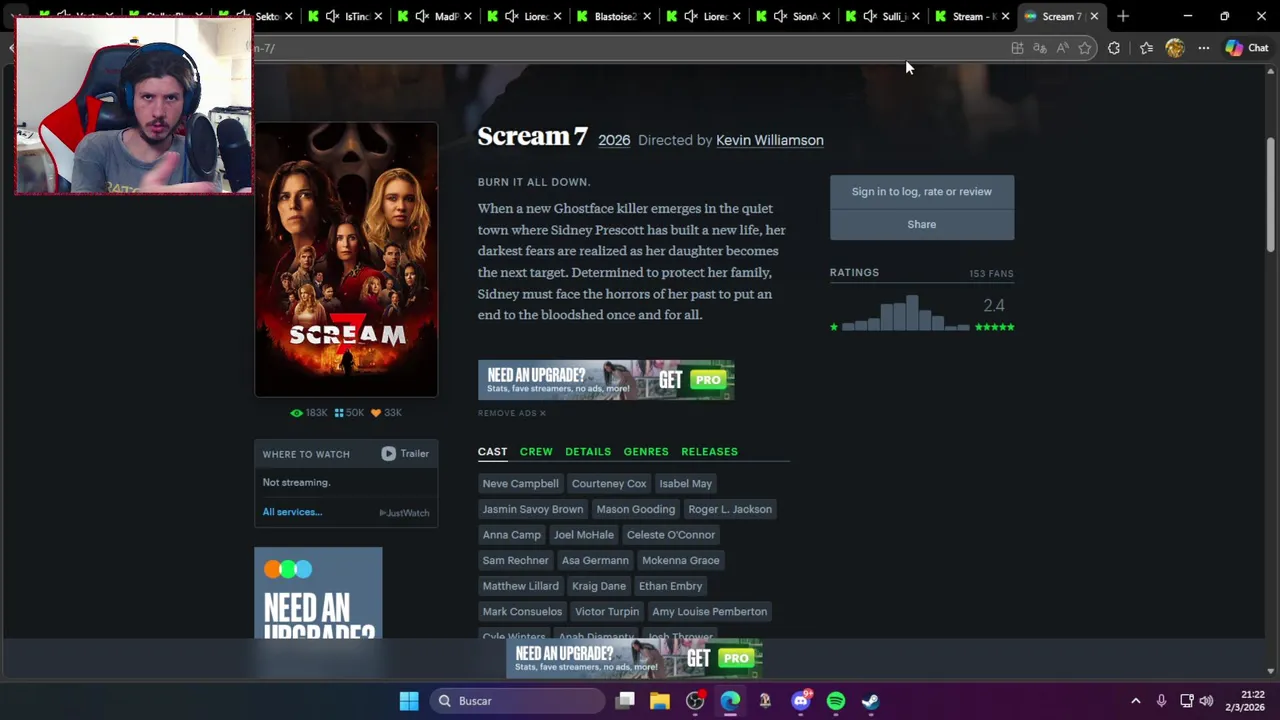Switch to the Stream browser tab

pyautogui.click(x=970, y=16)
